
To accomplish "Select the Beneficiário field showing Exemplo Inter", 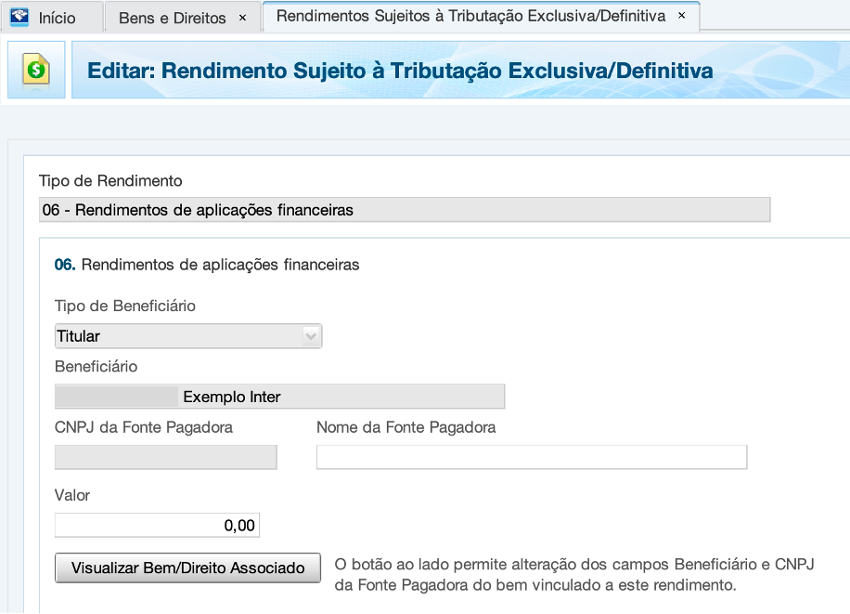I will 278,396.
